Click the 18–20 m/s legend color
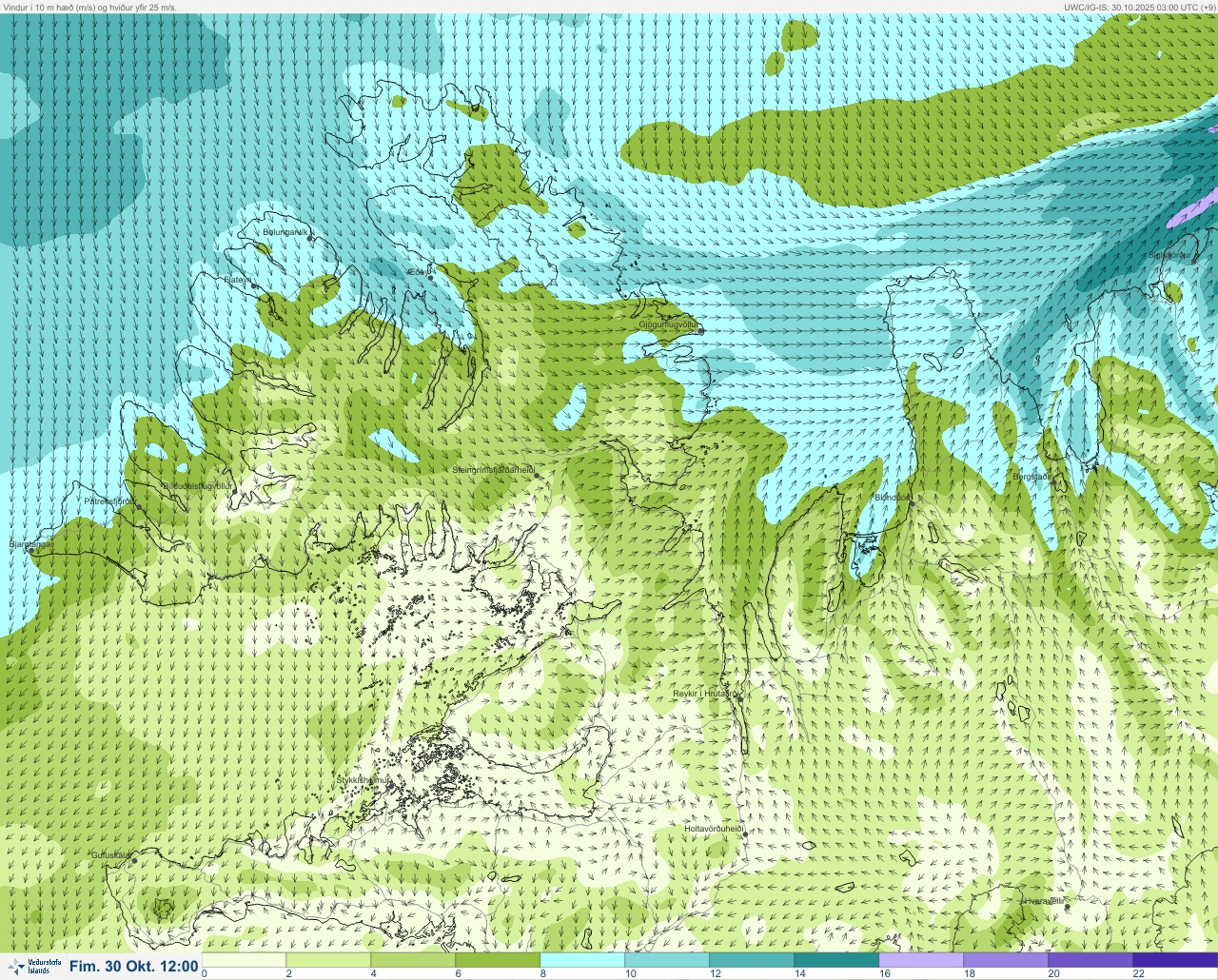The image size is (1218, 980). pyautogui.click(x=1006, y=960)
